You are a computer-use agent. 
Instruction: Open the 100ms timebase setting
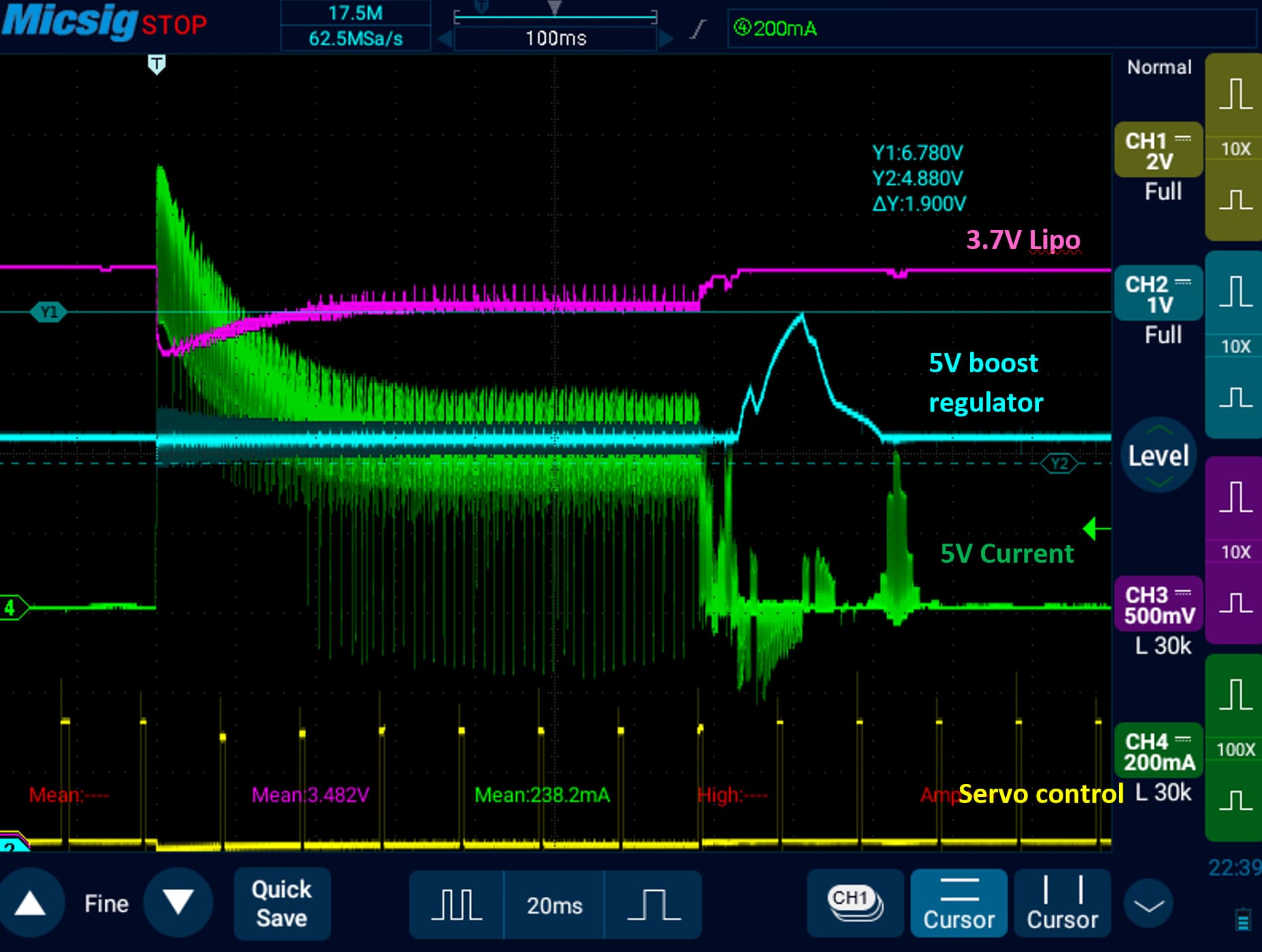[x=555, y=38]
